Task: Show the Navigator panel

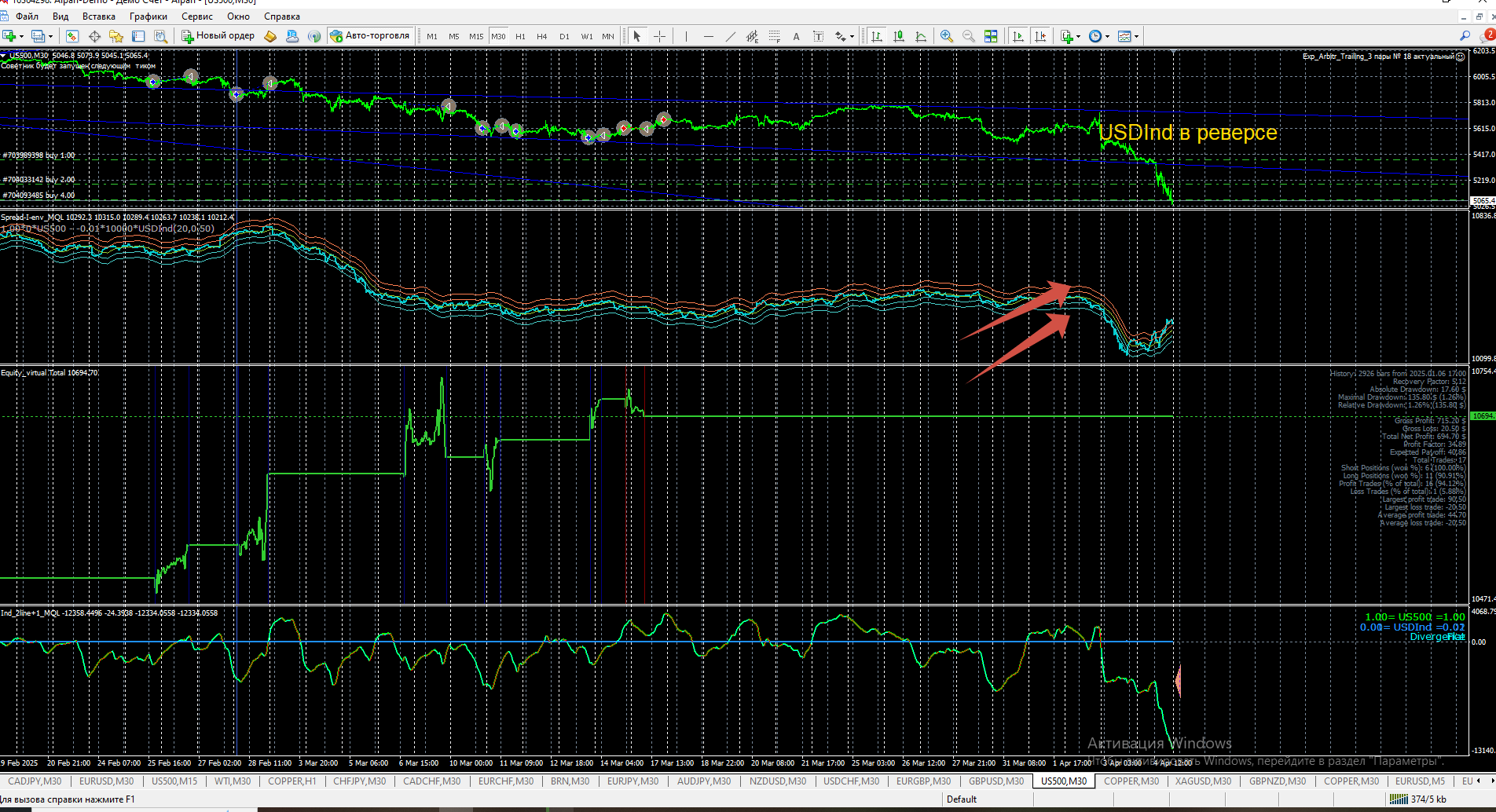Action: 116,36
